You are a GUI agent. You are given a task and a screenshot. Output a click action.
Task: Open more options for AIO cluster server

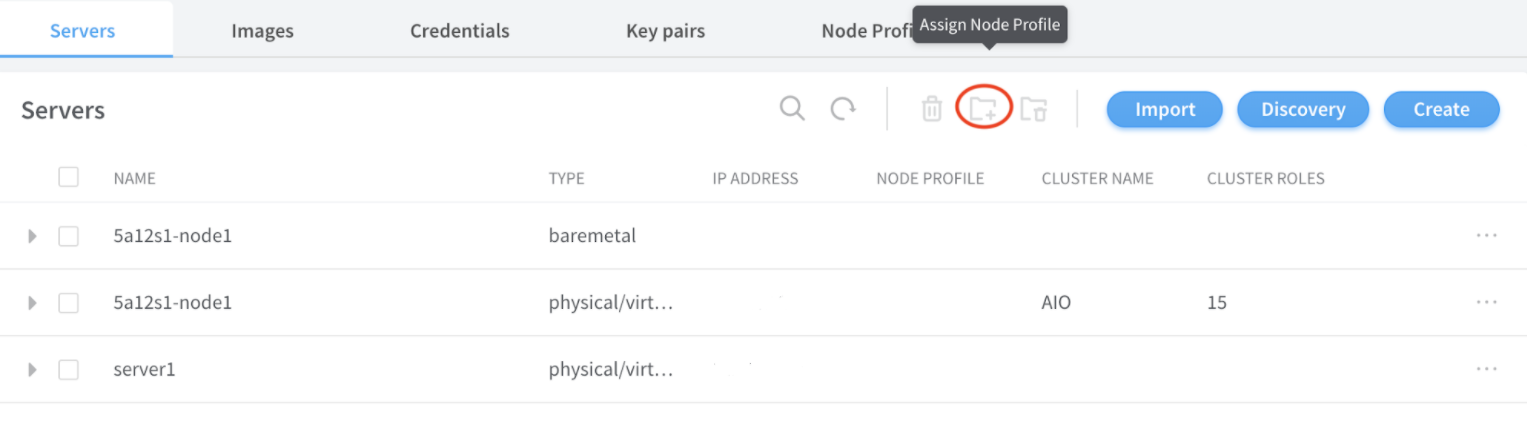[1486, 302]
